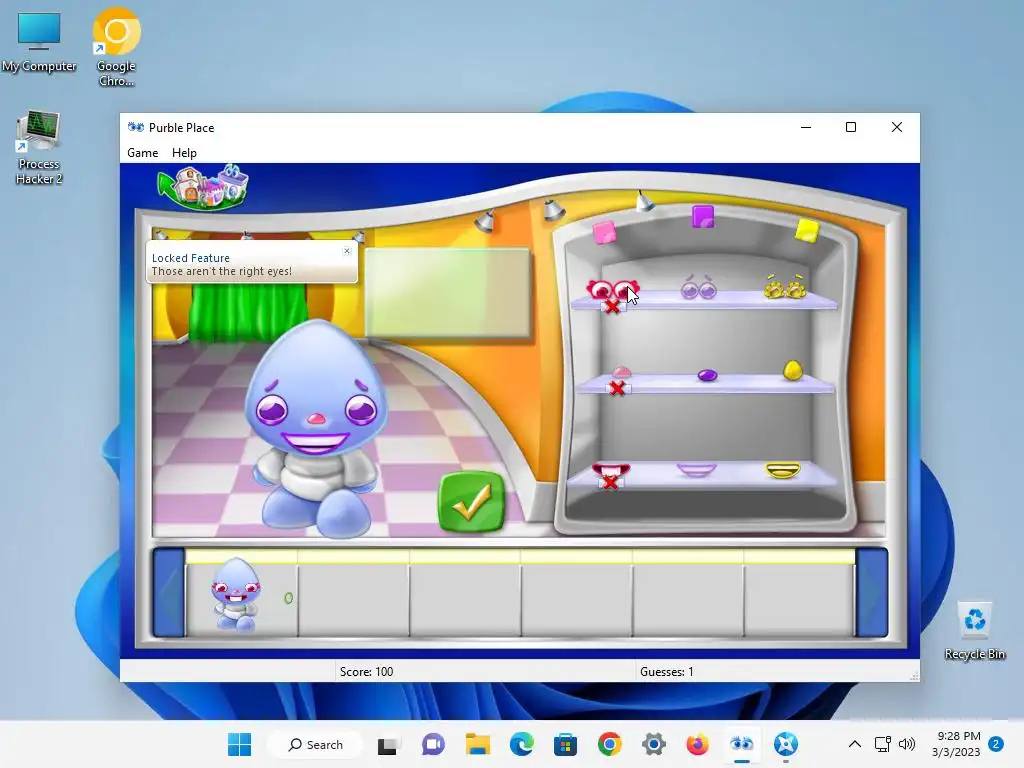
Task: Return to Purble Place main menu icon
Action: (203, 187)
